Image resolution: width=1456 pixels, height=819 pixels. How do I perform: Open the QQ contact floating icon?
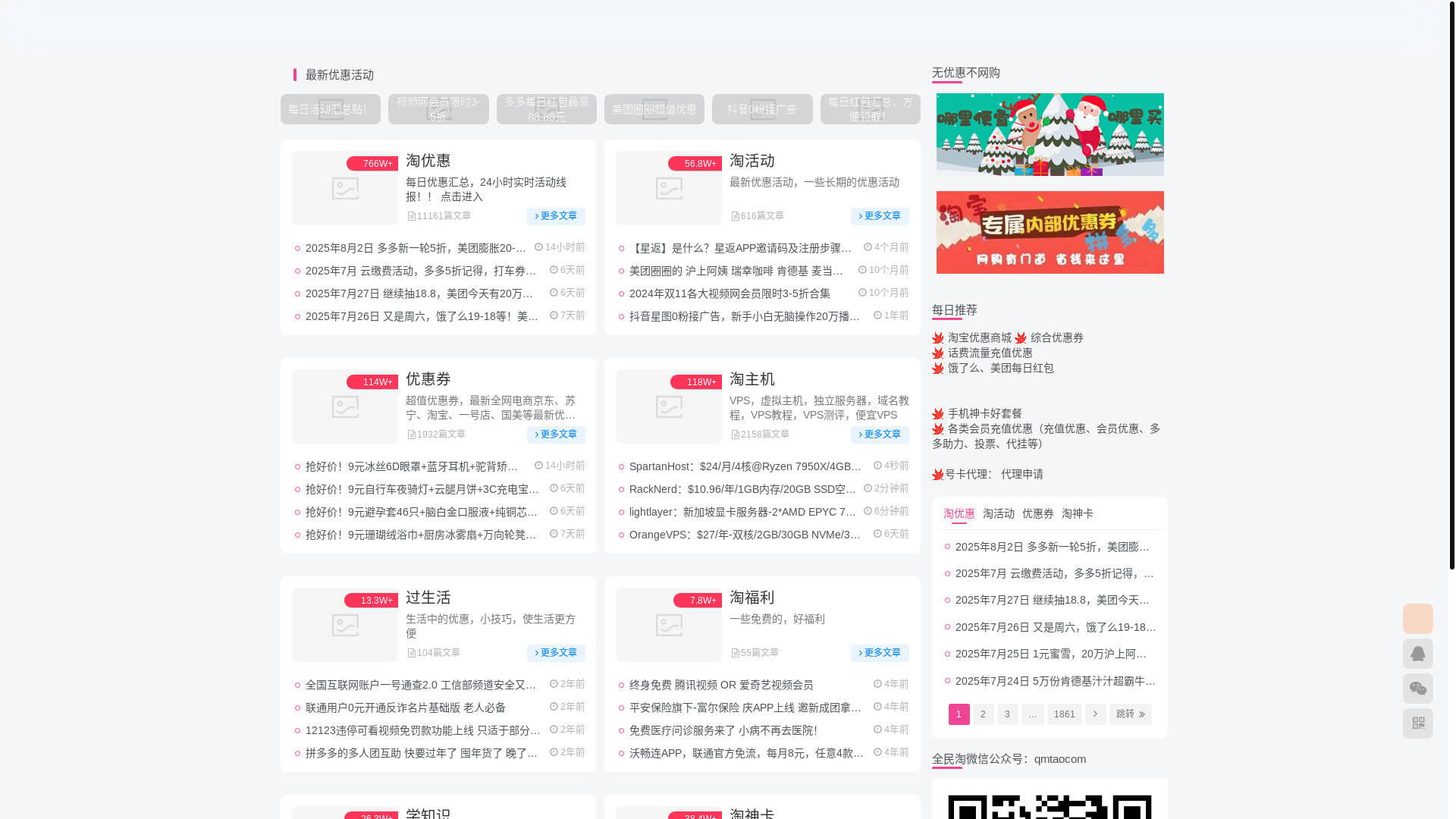coord(1417,654)
